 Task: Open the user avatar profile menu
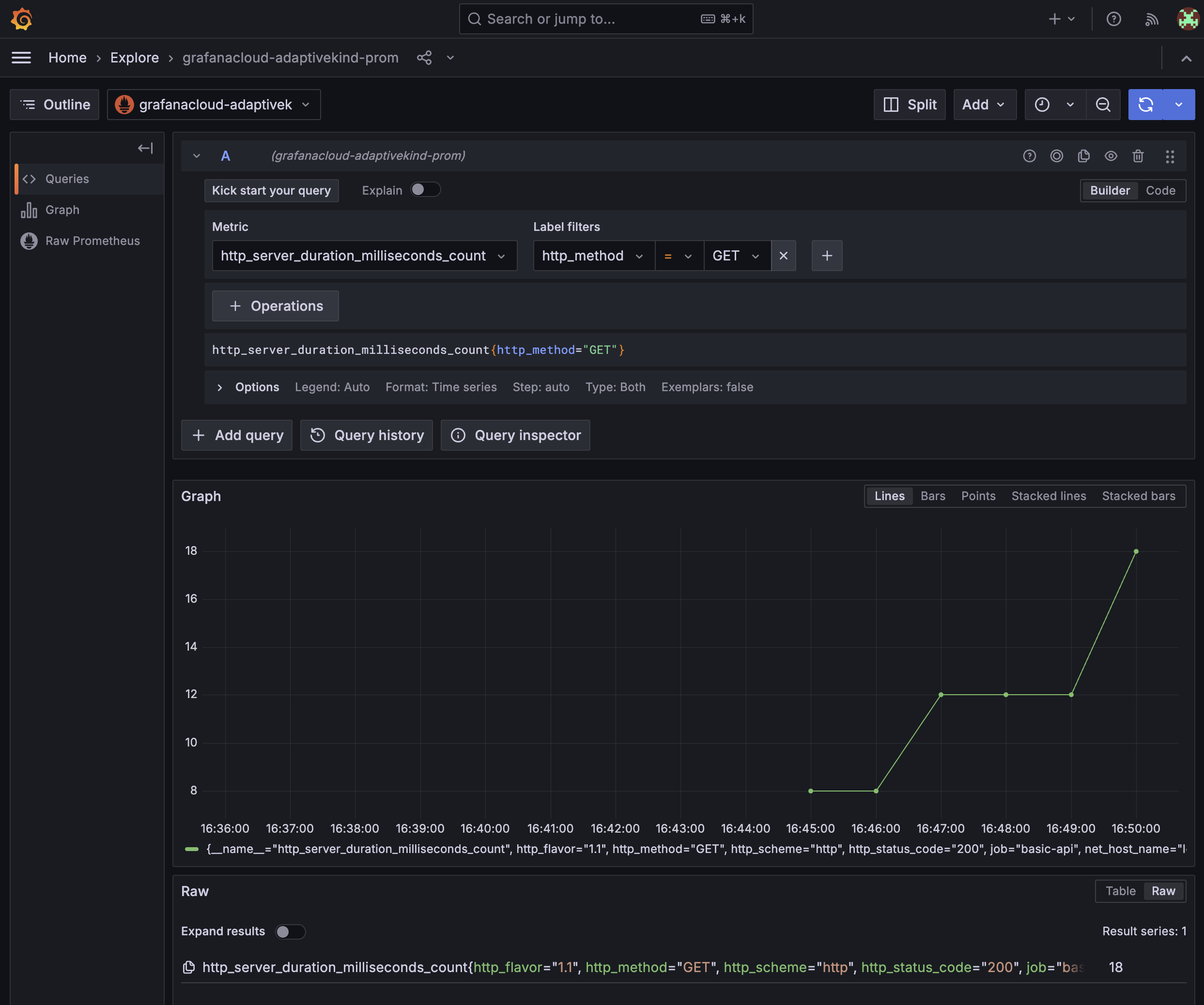point(1188,19)
